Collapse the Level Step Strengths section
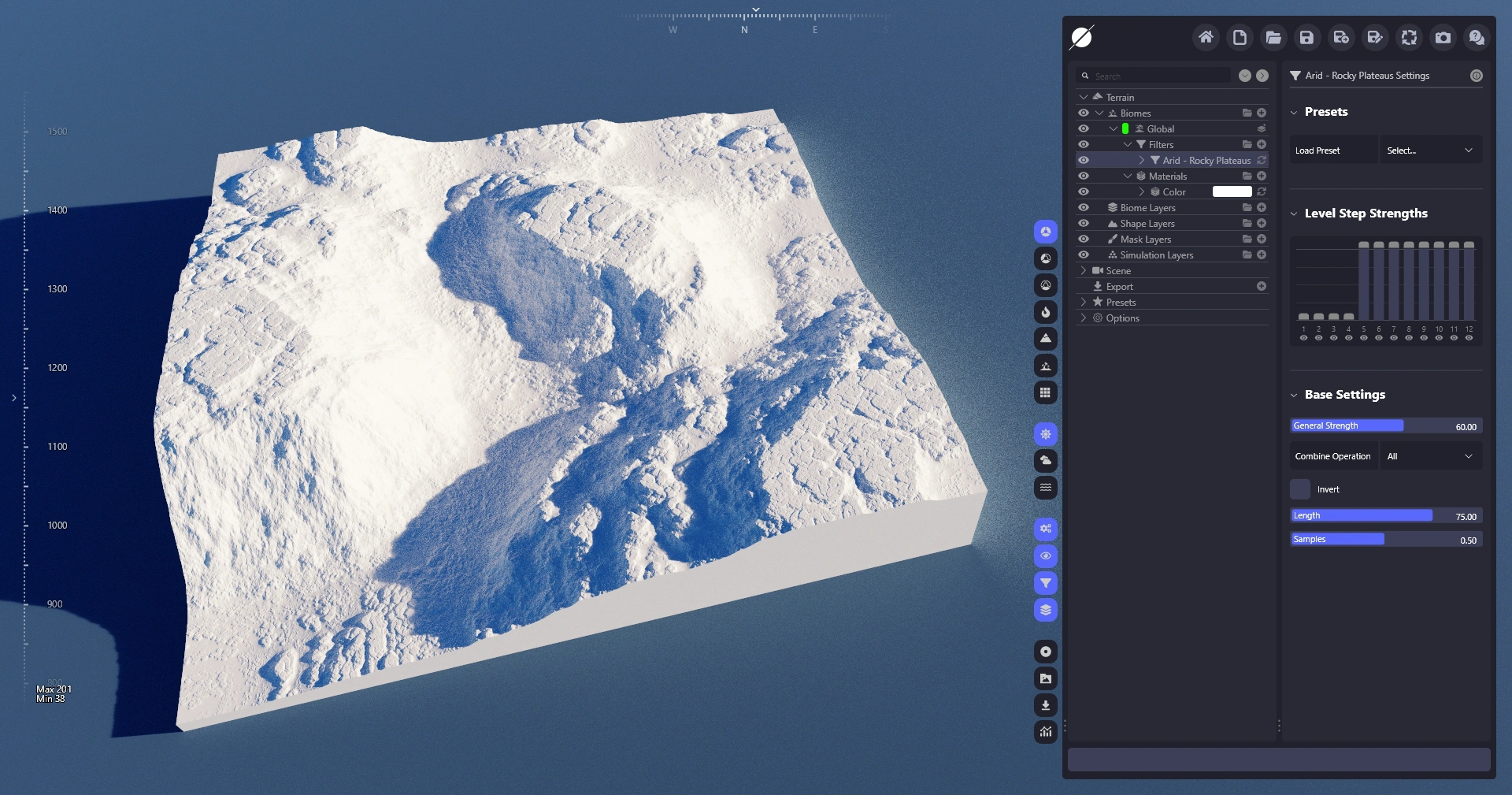 [1294, 214]
